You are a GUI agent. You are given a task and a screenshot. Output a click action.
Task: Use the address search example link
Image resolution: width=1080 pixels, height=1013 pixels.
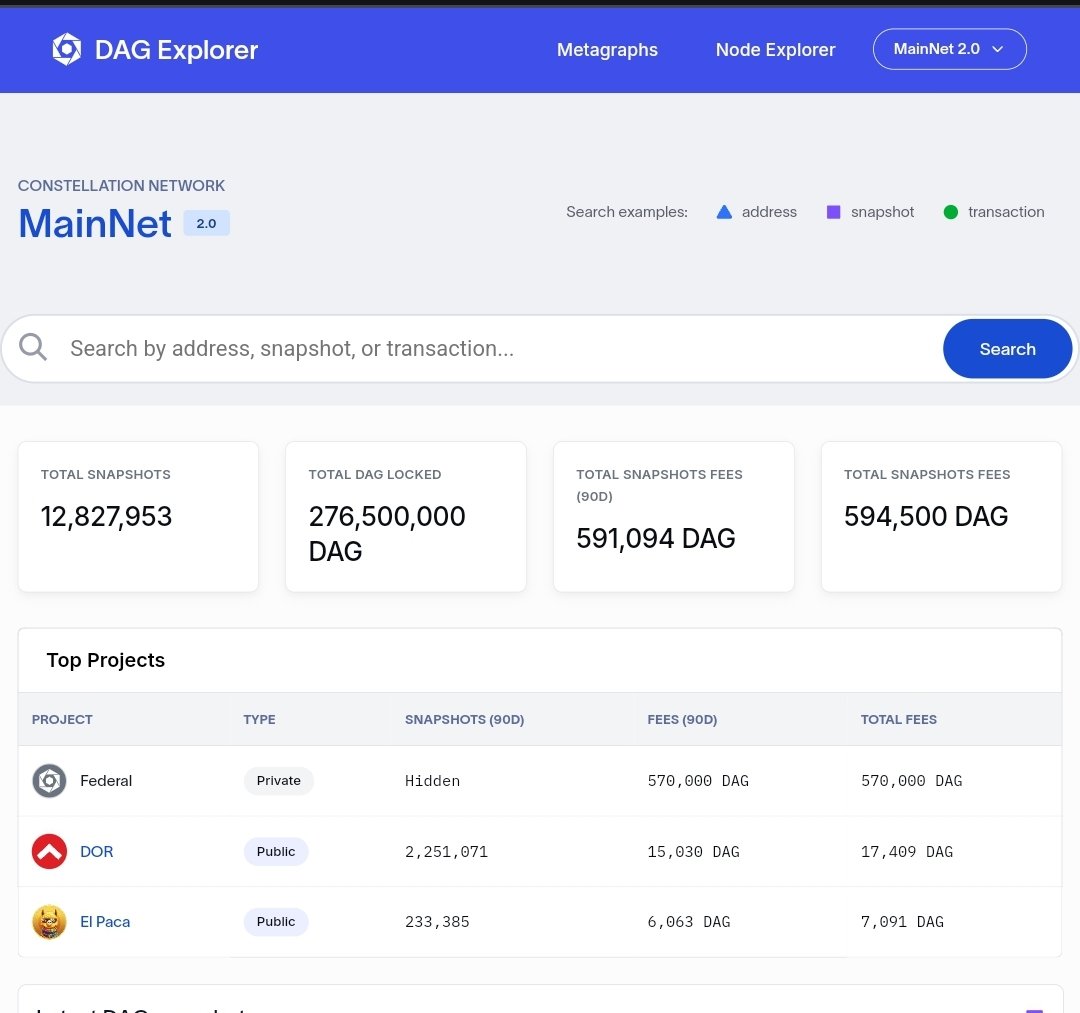point(769,212)
